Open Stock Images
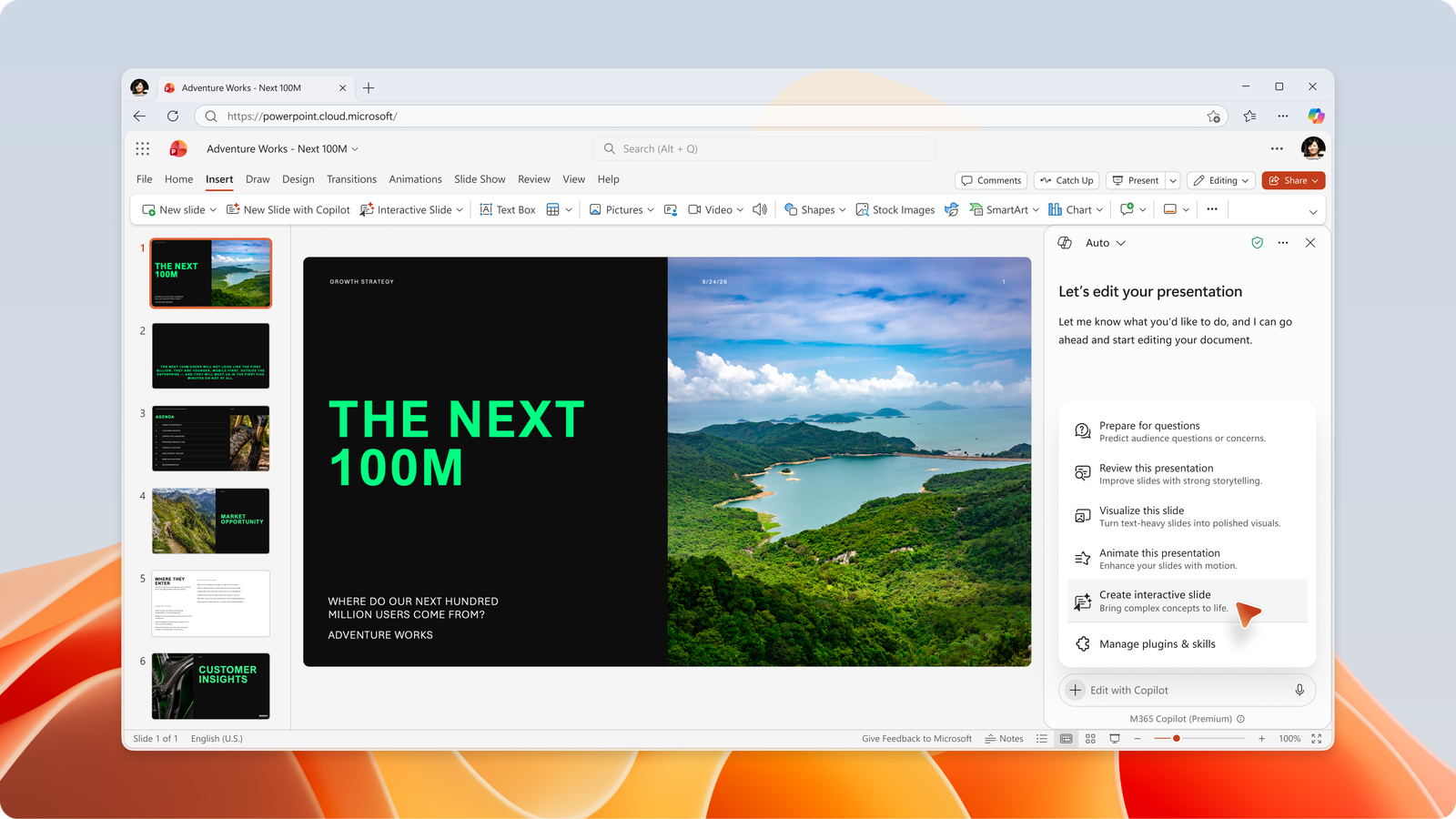The height and width of the screenshot is (819, 1456). point(895,209)
